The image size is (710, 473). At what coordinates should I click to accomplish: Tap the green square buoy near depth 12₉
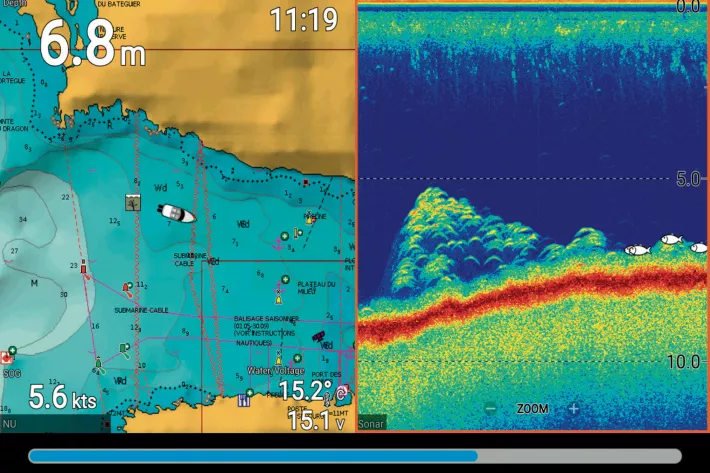click(x=124, y=348)
